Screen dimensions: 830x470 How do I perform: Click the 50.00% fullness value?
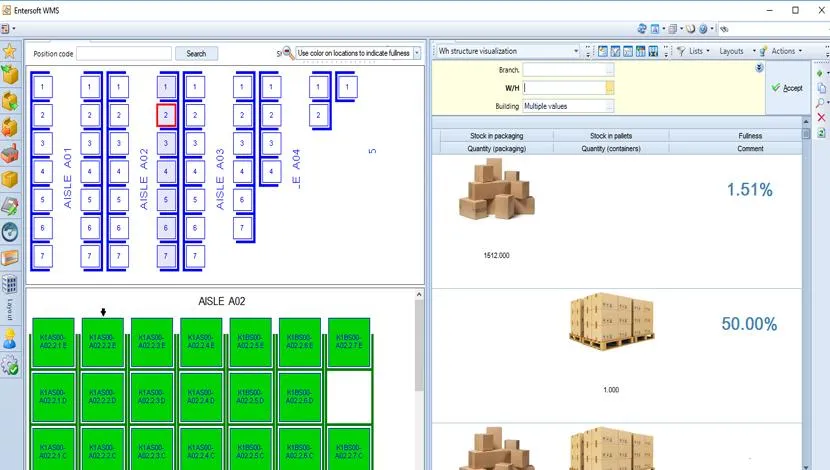click(749, 324)
